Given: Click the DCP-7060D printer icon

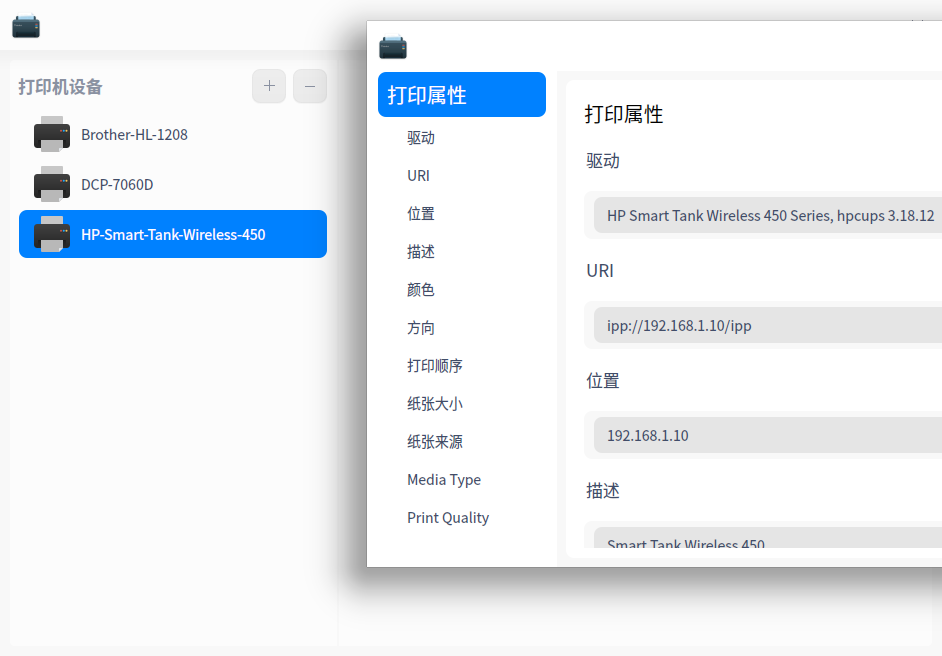Looking at the screenshot, I should click(52, 184).
